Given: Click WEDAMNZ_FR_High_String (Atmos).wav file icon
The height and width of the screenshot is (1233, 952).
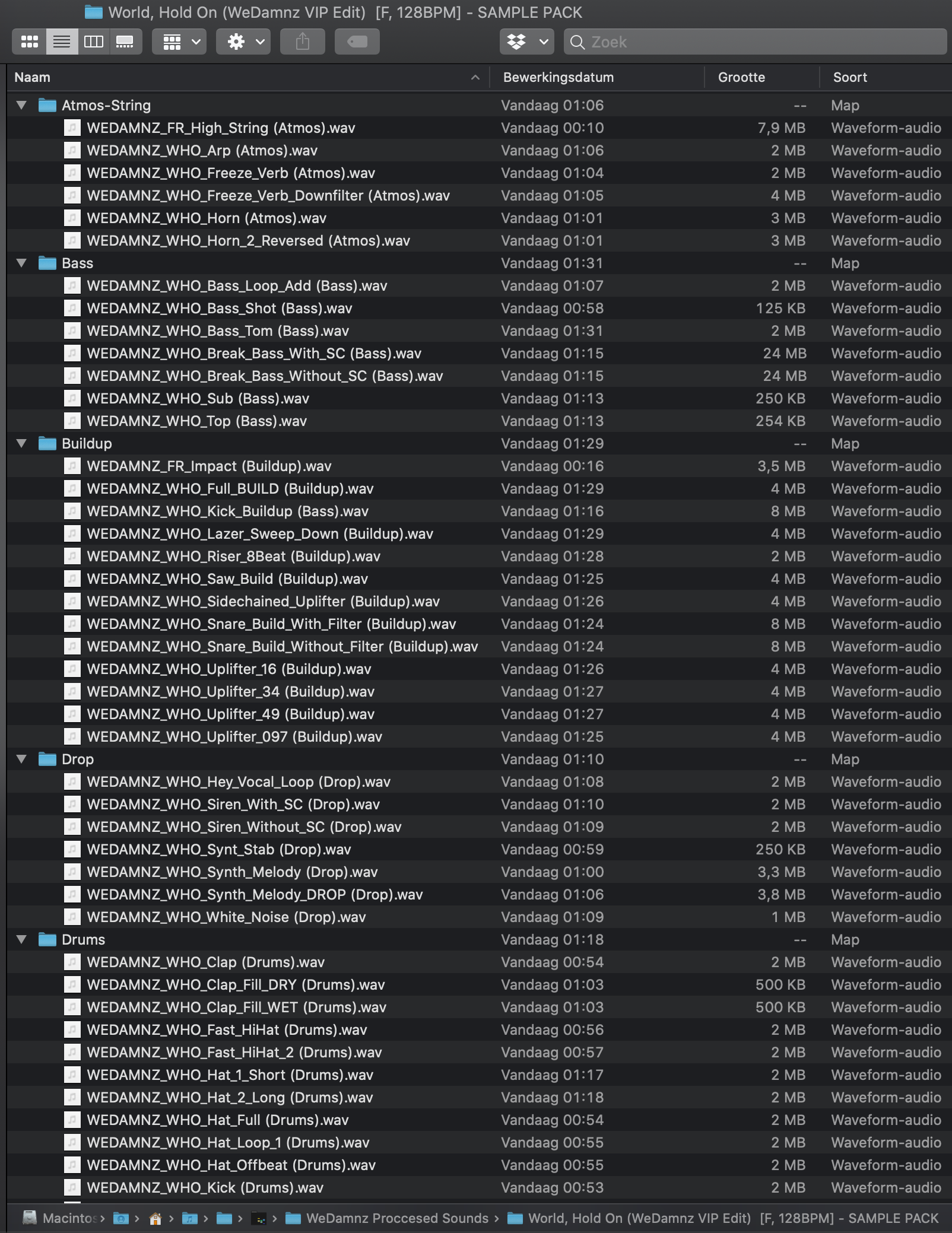Looking at the screenshot, I should (72, 128).
